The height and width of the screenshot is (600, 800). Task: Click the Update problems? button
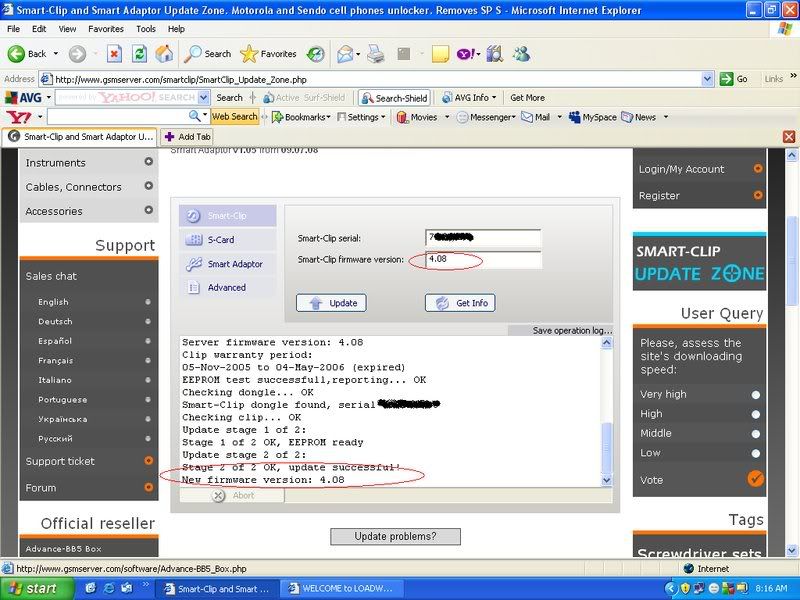pyautogui.click(x=395, y=536)
